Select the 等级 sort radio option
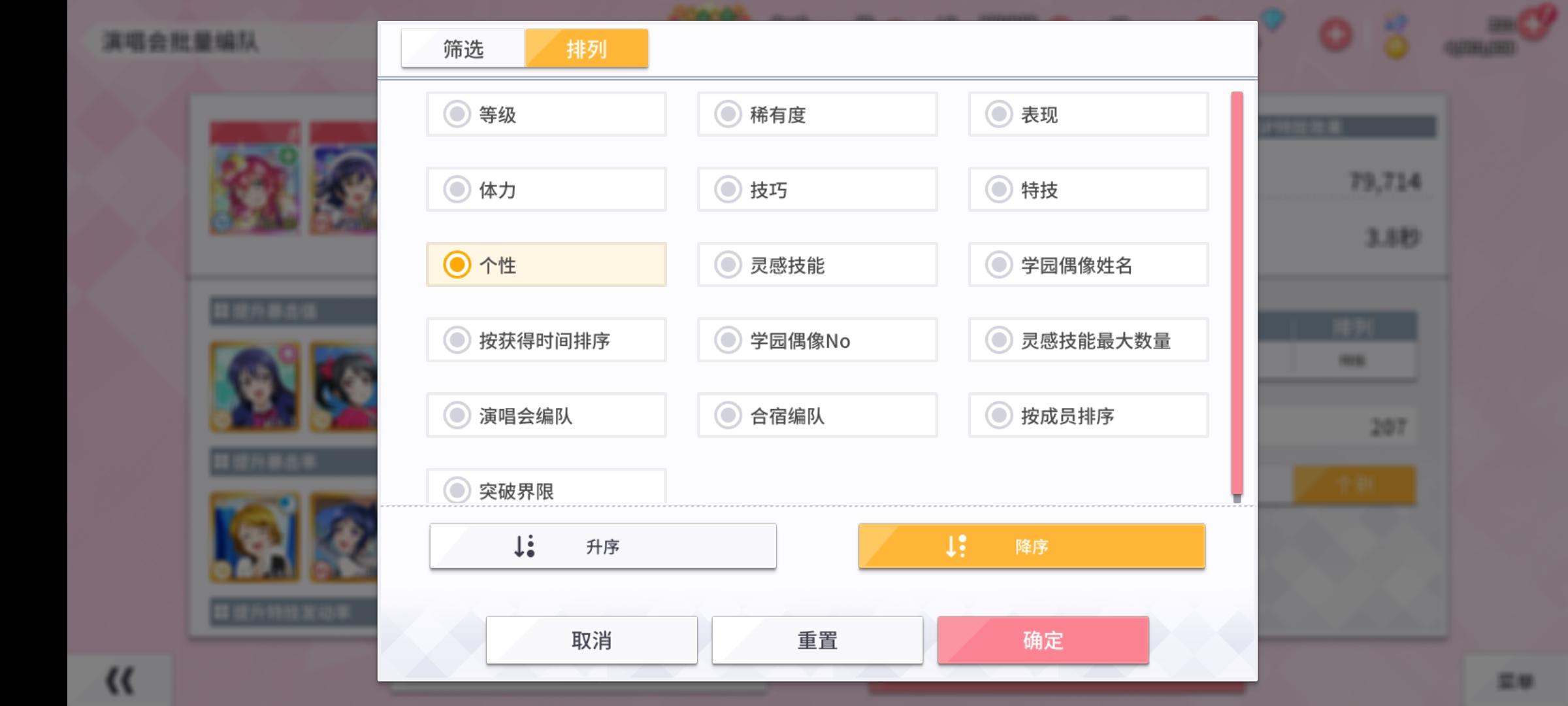The image size is (1568, 706). 546,114
